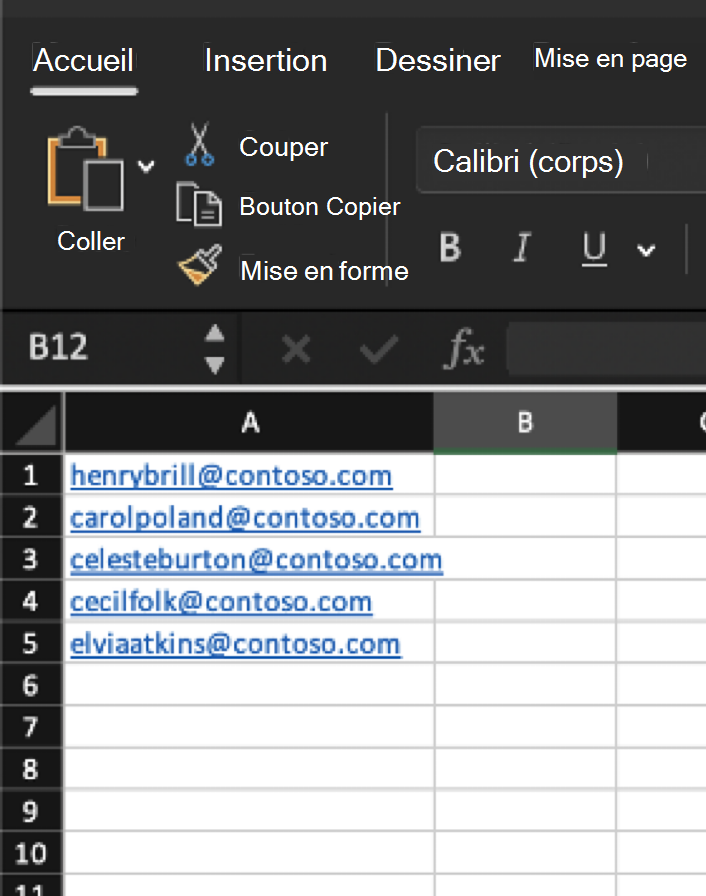Viewport: 706px width, 896px height.
Task: Toggle underline formatting with U
Action: [594, 249]
